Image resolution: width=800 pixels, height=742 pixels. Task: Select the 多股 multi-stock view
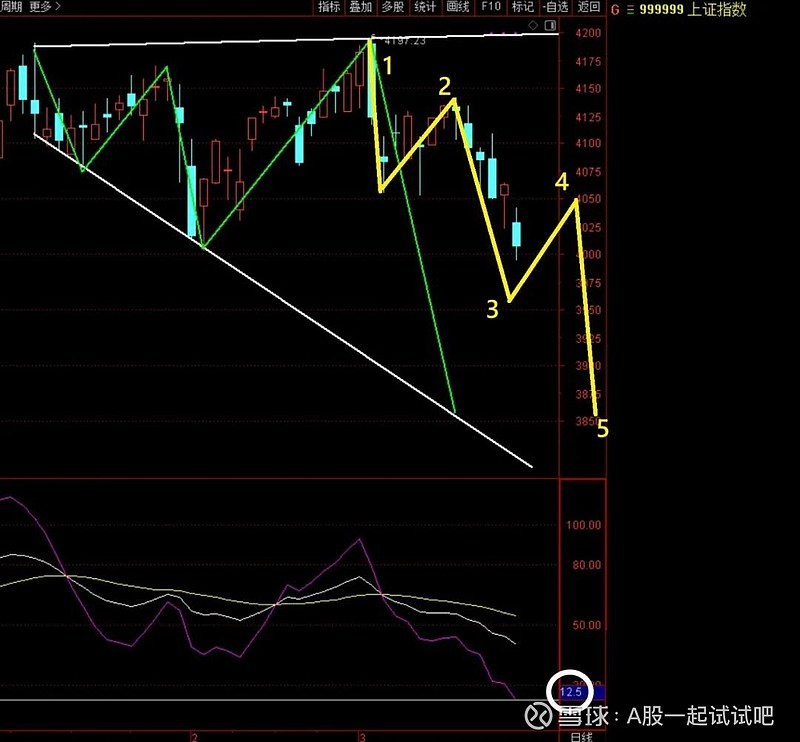[392, 7]
